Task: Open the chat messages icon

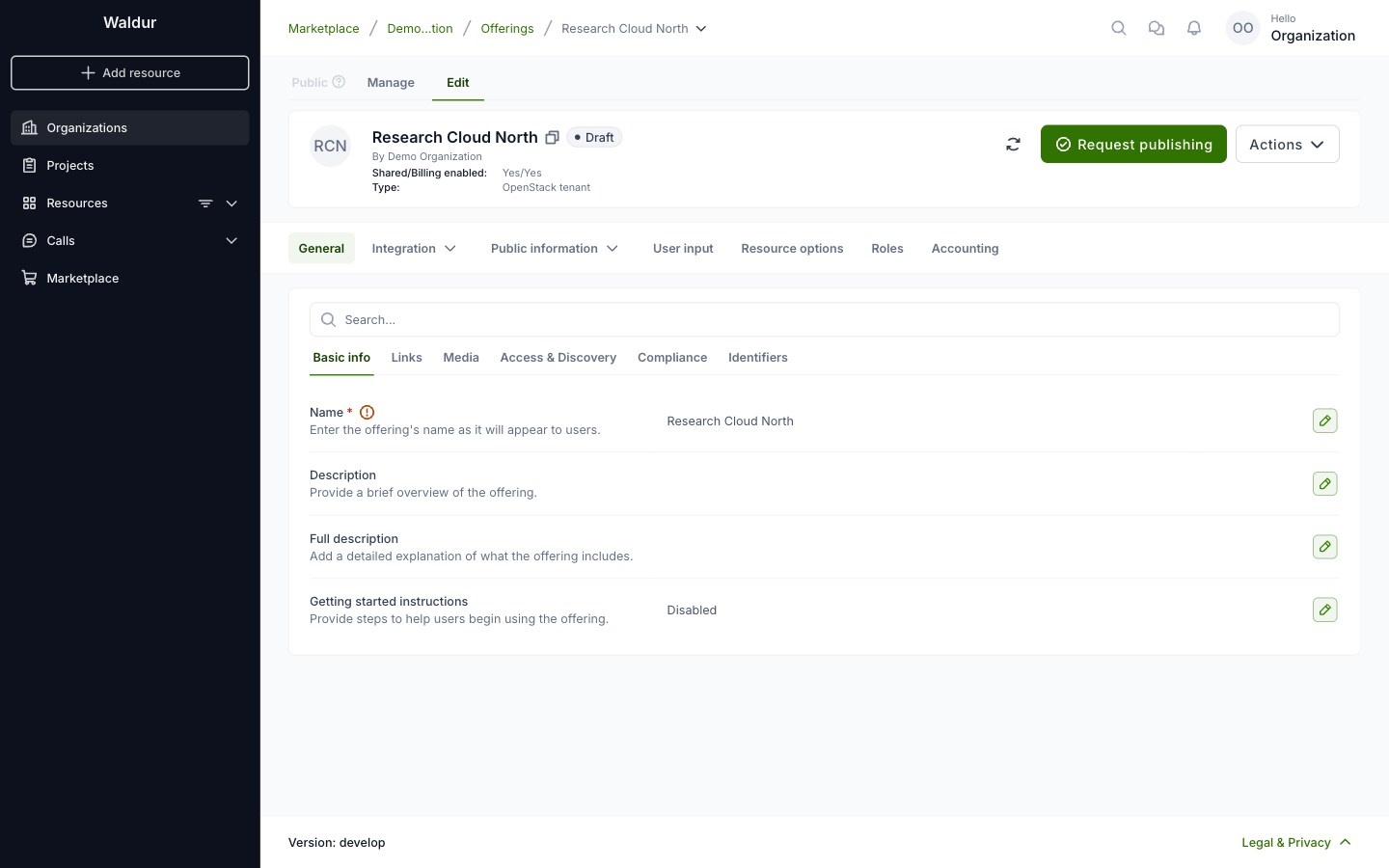Action: pyautogui.click(x=1157, y=28)
